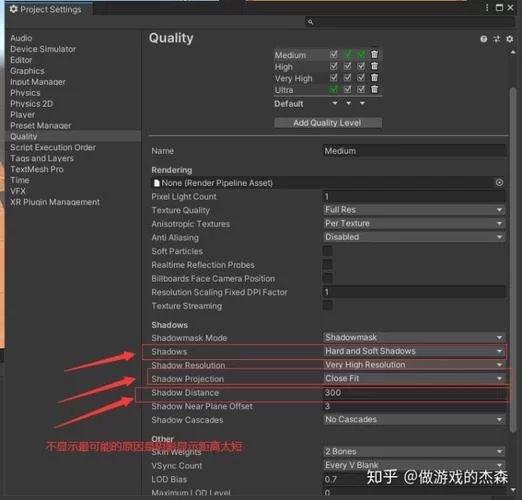Open the Shadowmask Mode dropdown
Screen dimensions: 522x500
click(x=414, y=337)
